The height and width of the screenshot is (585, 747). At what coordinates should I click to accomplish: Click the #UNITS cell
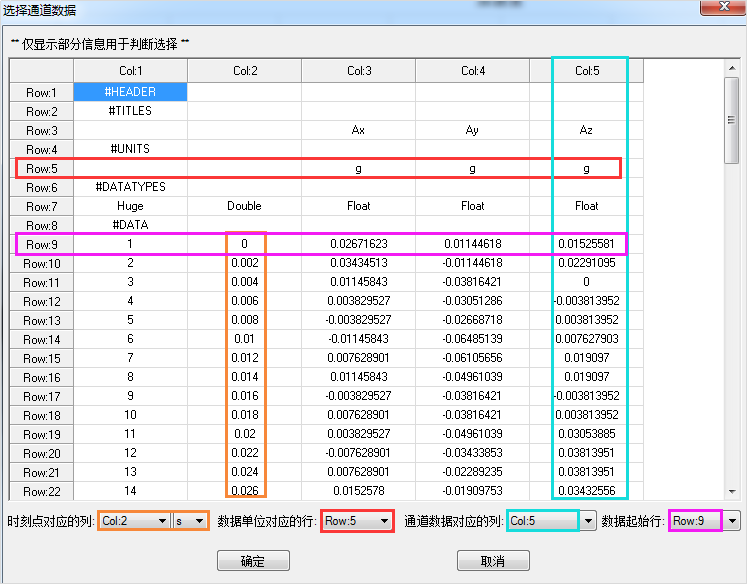[x=131, y=149]
